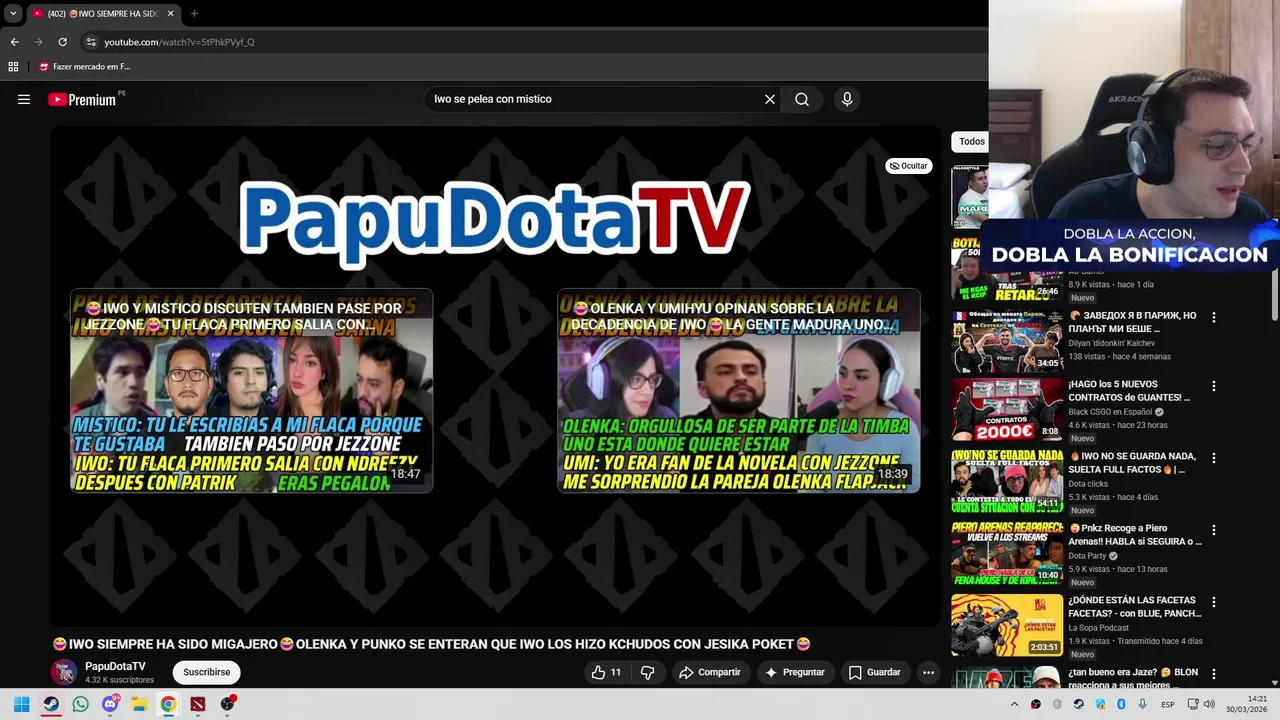Click microphone tray icon
The image size is (1280, 720).
[1142, 704]
